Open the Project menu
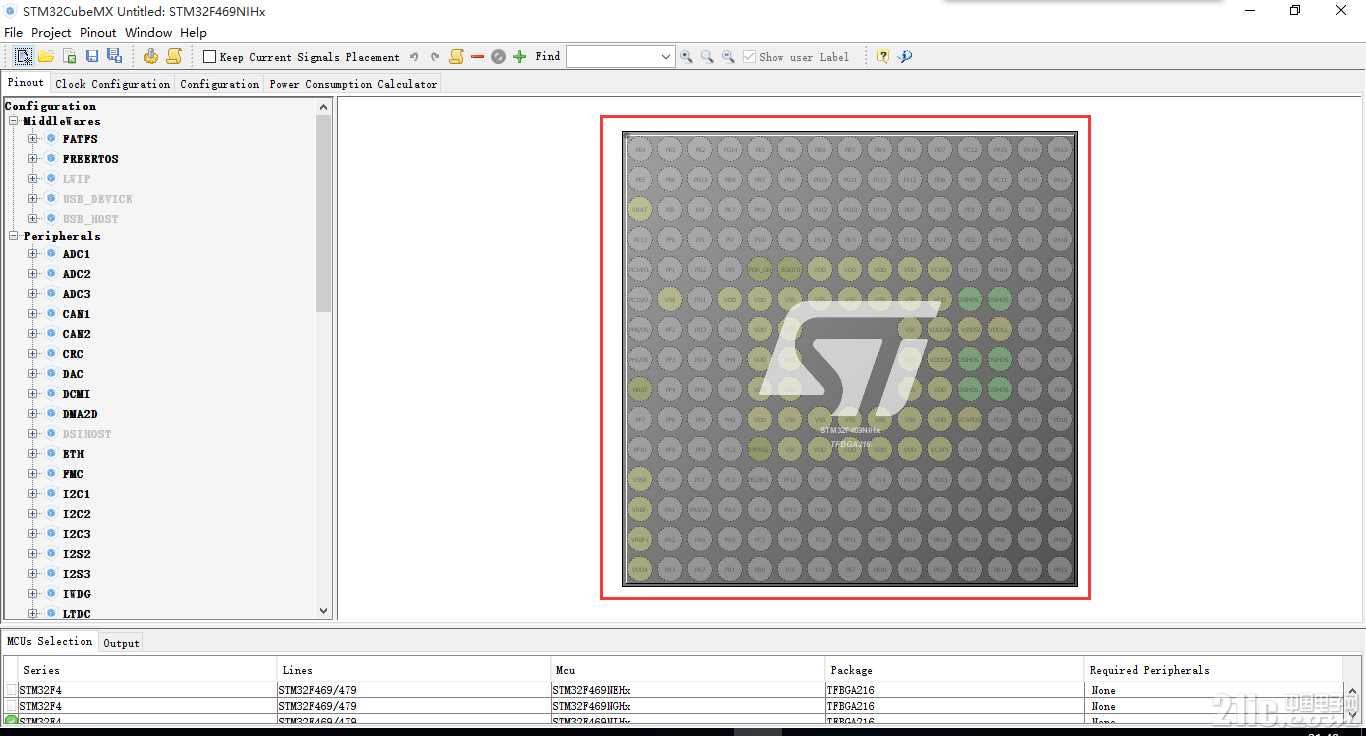The image size is (1366, 736). tap(51, 33)
